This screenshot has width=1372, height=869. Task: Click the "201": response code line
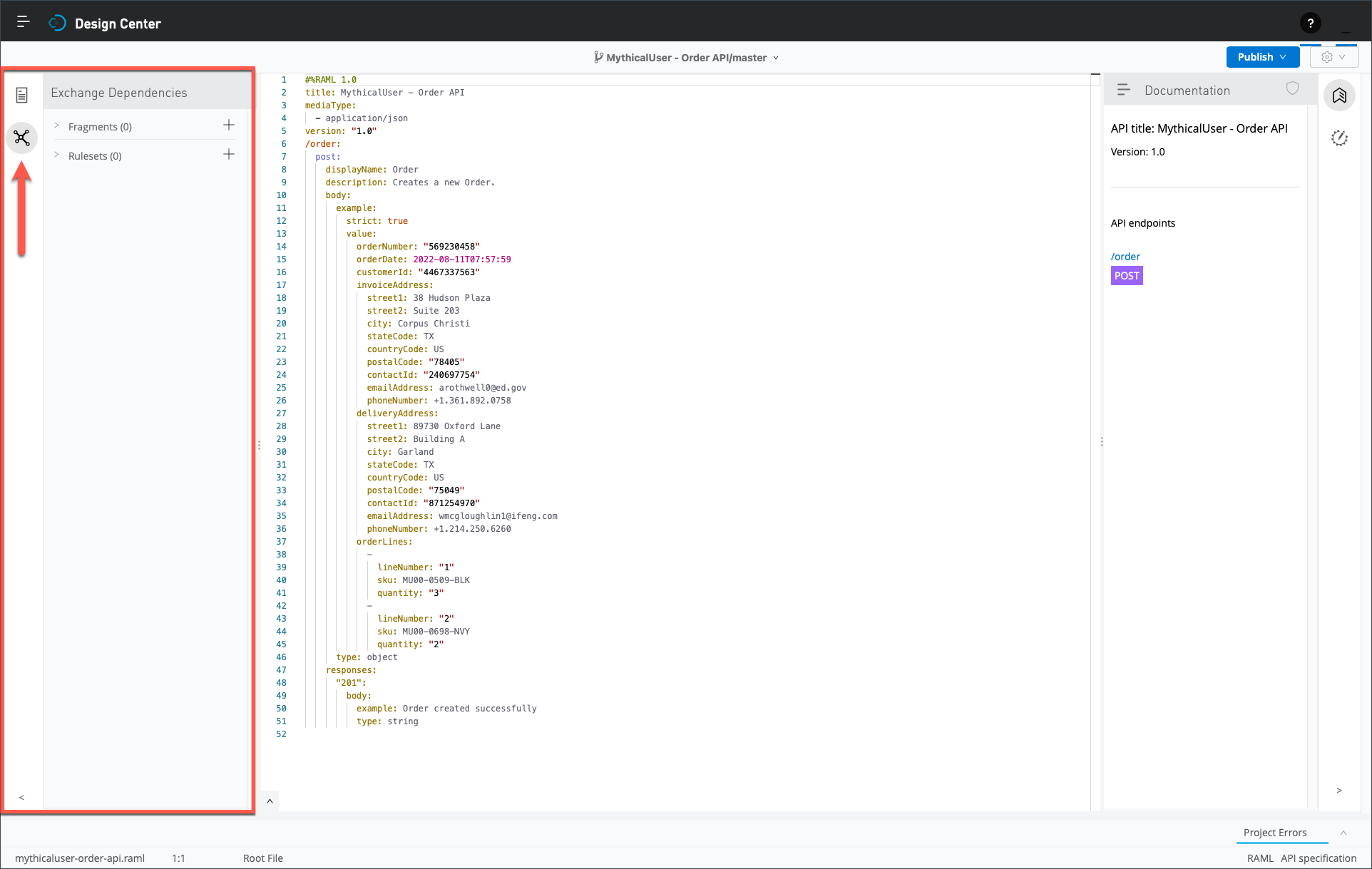tap(351, 683)
